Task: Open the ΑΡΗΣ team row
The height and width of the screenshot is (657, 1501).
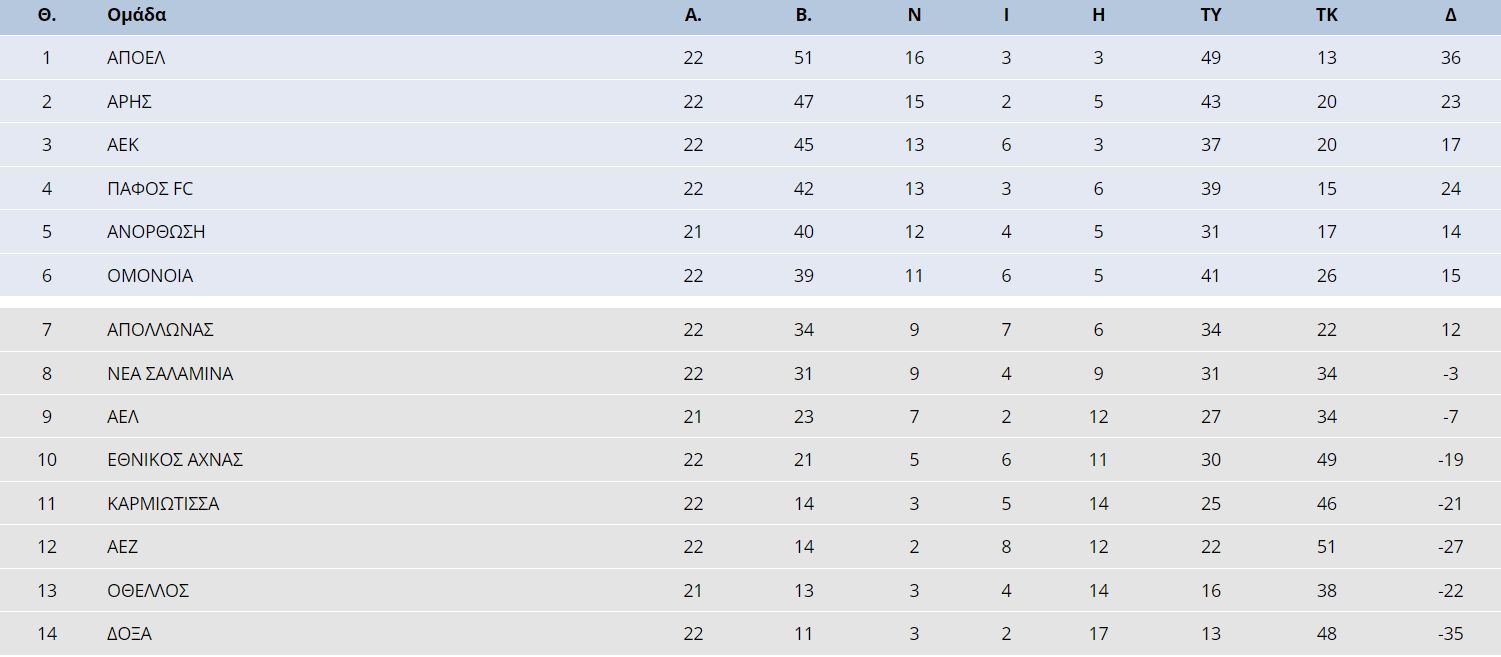Action: click(x=750, y=101)
